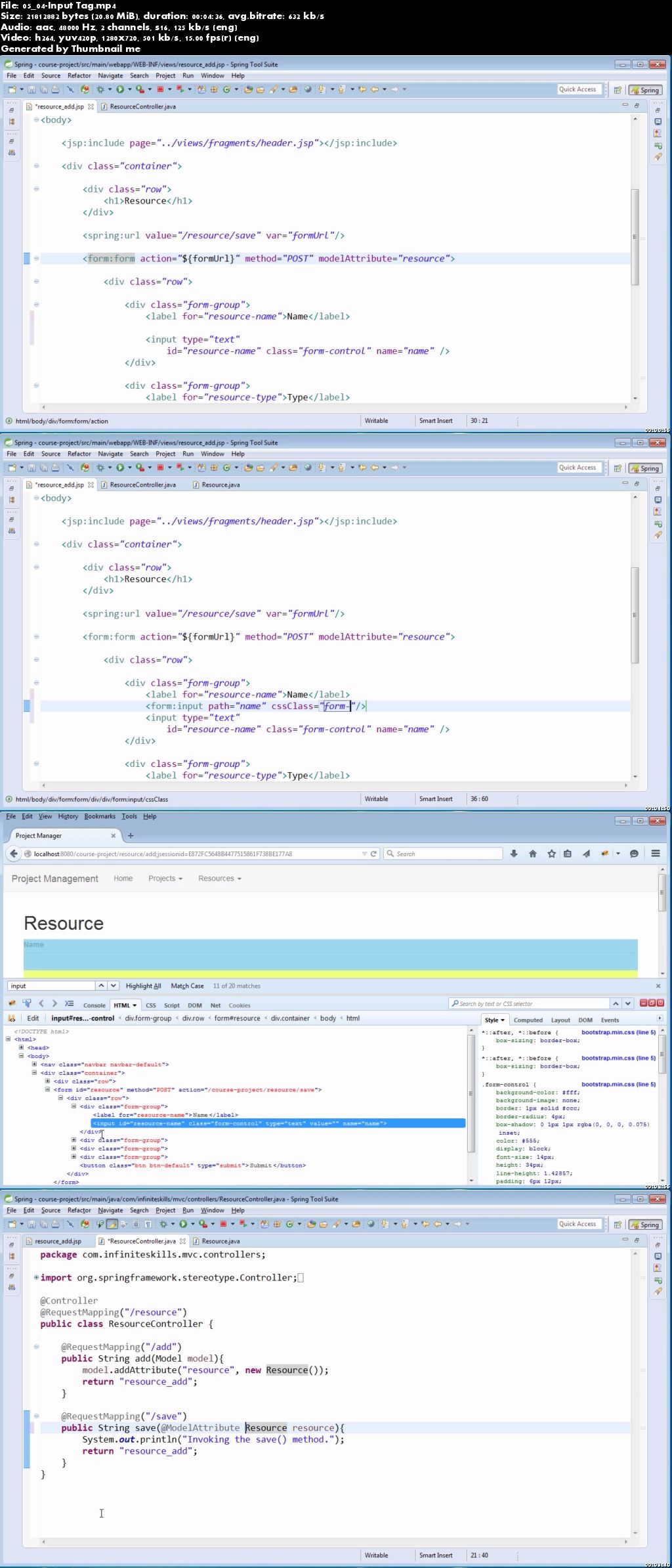Click the Firefox bookmark star icon
The height and width of the screenshot is (1568, 672).
coord(551,854)
